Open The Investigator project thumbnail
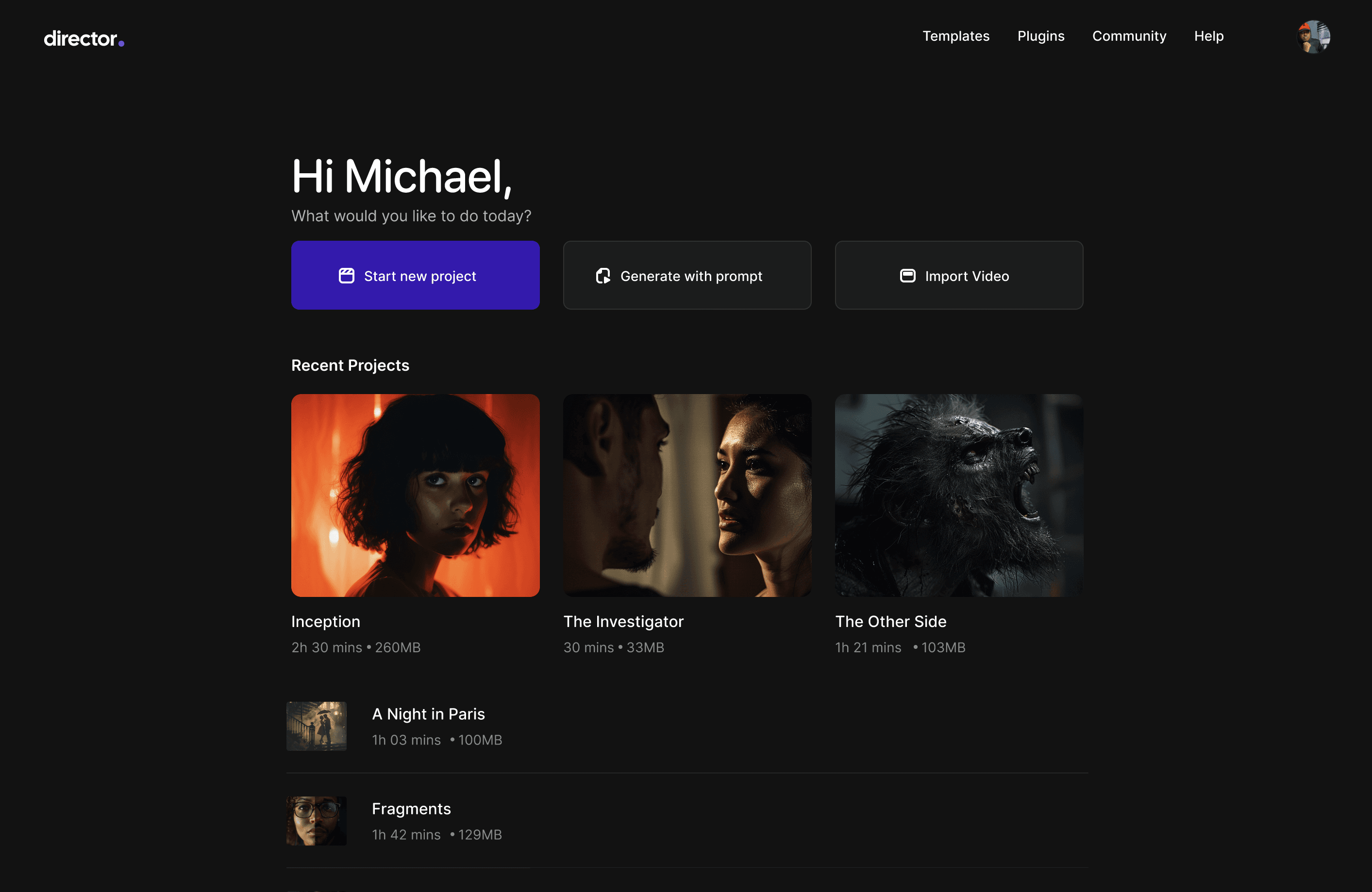This screenshot has width=1372, height=892. pos(686,495)
